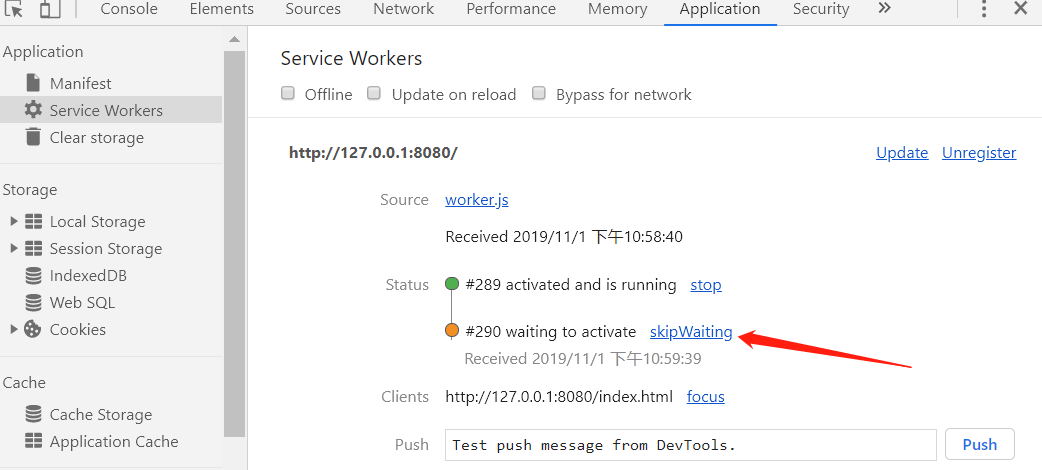Select the IndexedDB entry
The height and width of the screenshot is (470, 1042).
[88, 275]
